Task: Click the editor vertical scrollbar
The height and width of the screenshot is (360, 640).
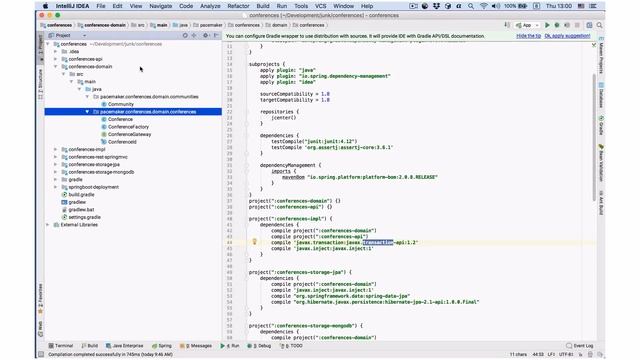Action: (595, 137)
